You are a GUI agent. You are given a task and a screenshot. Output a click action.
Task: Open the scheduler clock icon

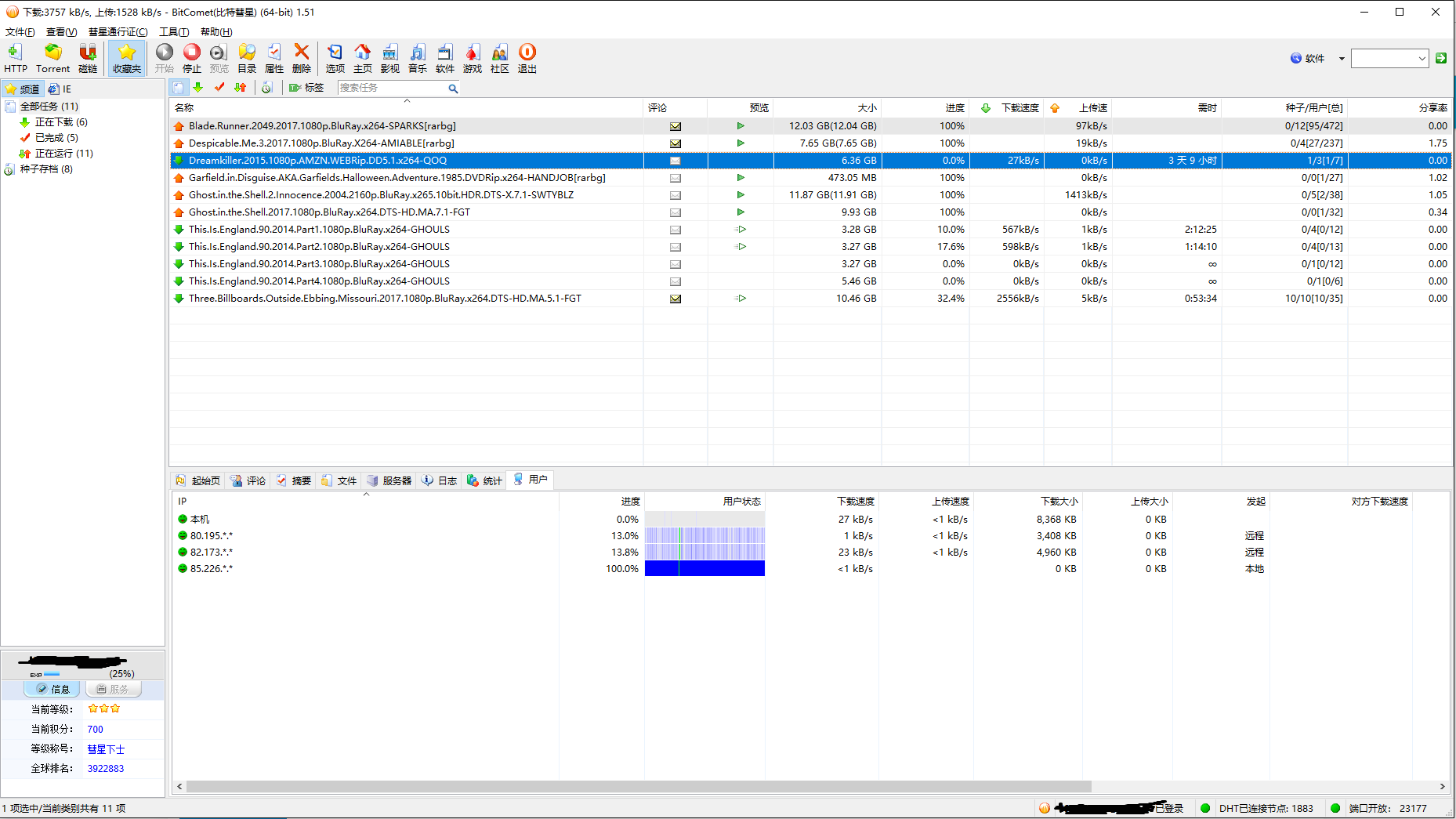(267, 88)
